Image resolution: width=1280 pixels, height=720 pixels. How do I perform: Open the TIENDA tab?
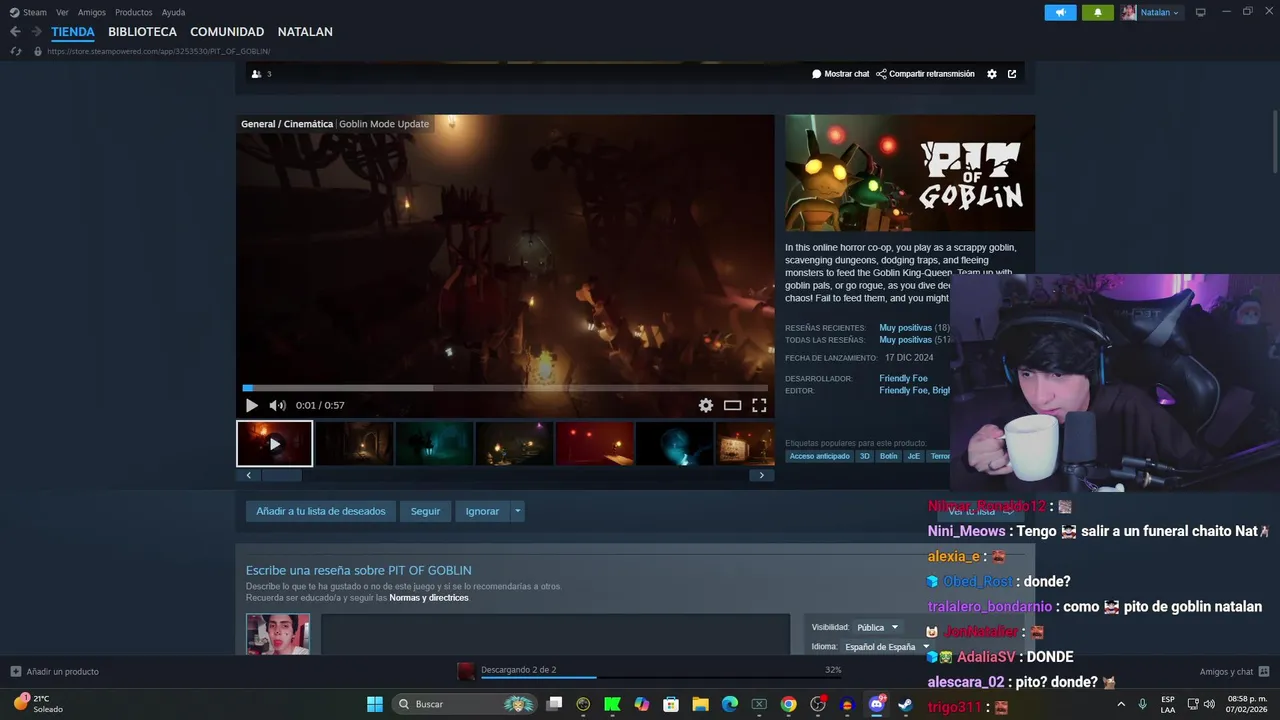pyautogui.click(x=73, y=32)
